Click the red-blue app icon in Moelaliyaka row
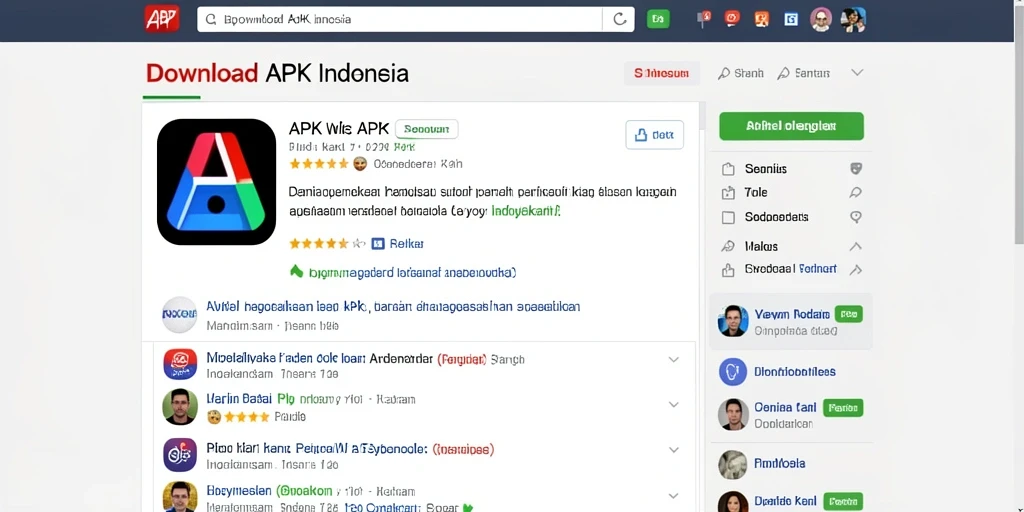 (x=180, y=364)
